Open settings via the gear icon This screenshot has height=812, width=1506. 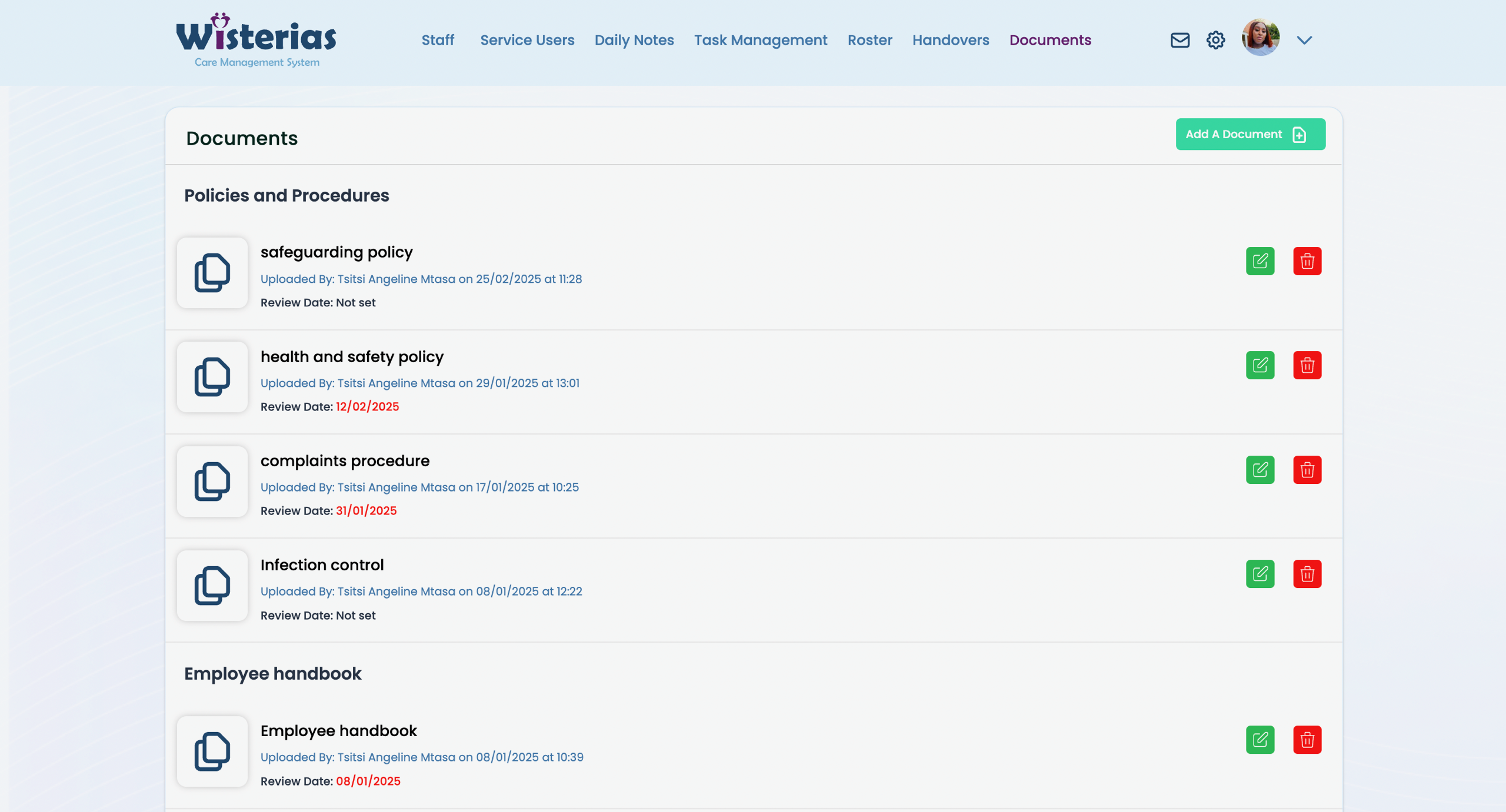1215,40
